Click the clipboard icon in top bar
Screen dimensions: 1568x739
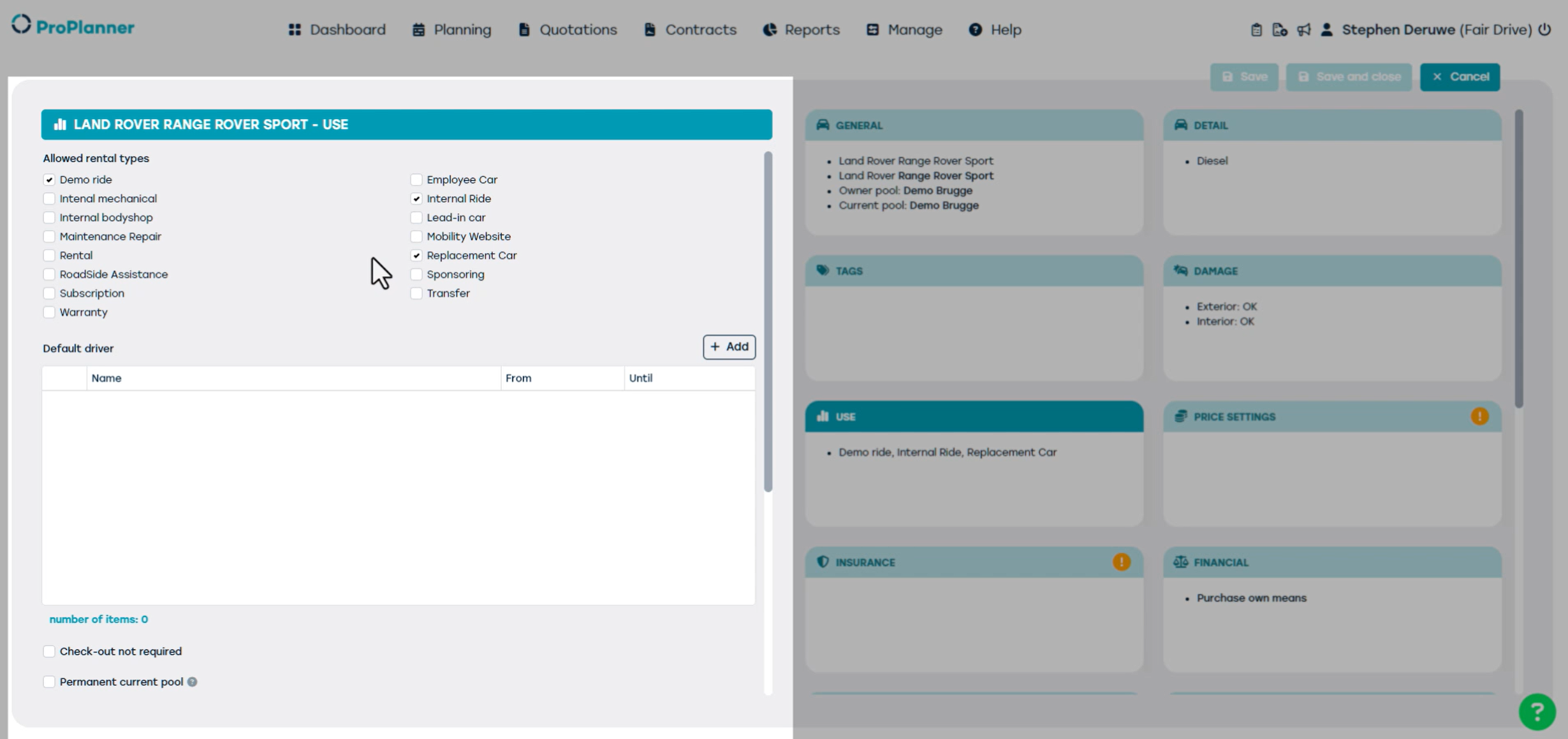click(x=1256, y=30)
